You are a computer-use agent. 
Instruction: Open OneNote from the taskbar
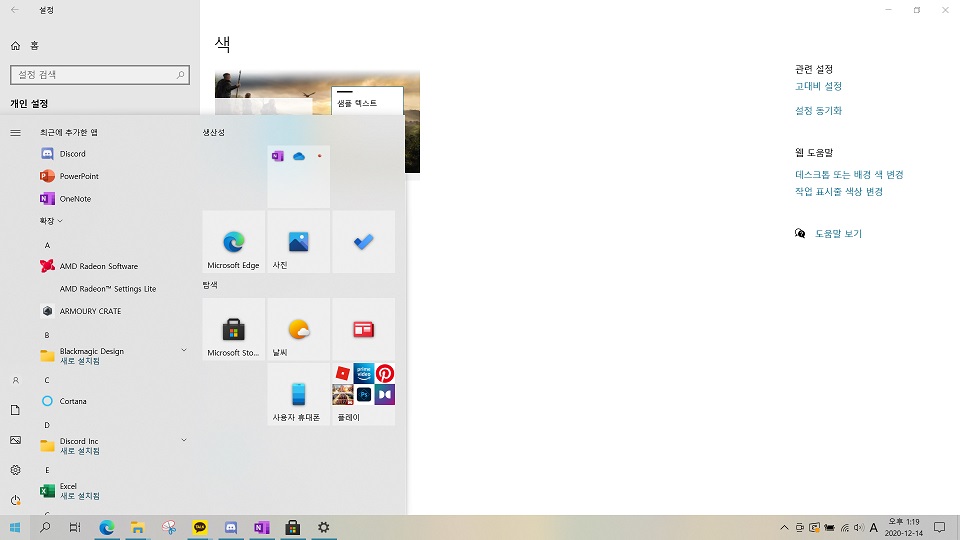click(261, 527)
